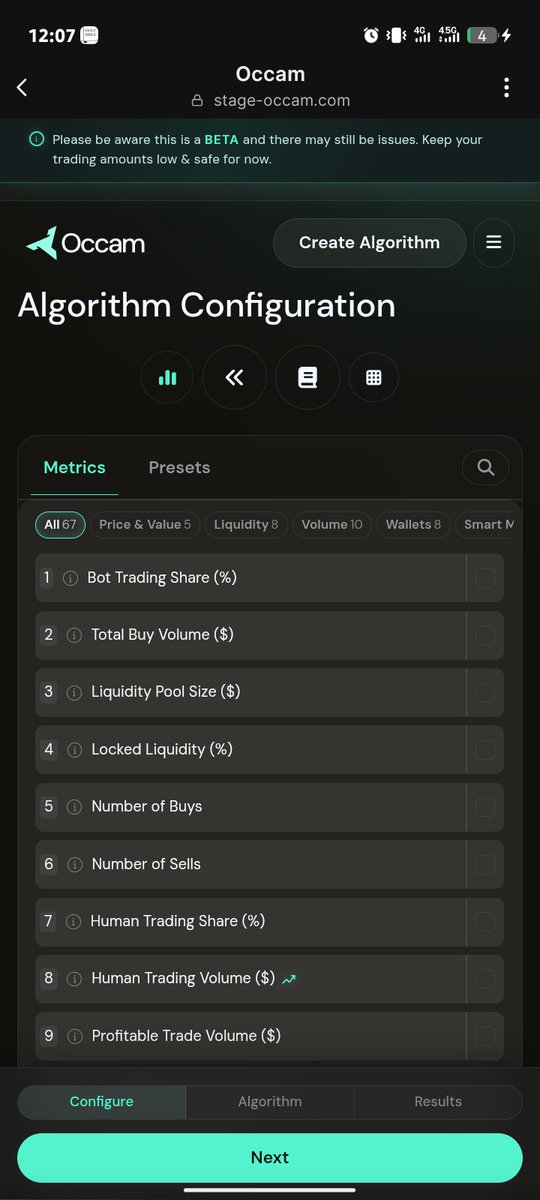Go to the Configure step

tap(101, 1102)
